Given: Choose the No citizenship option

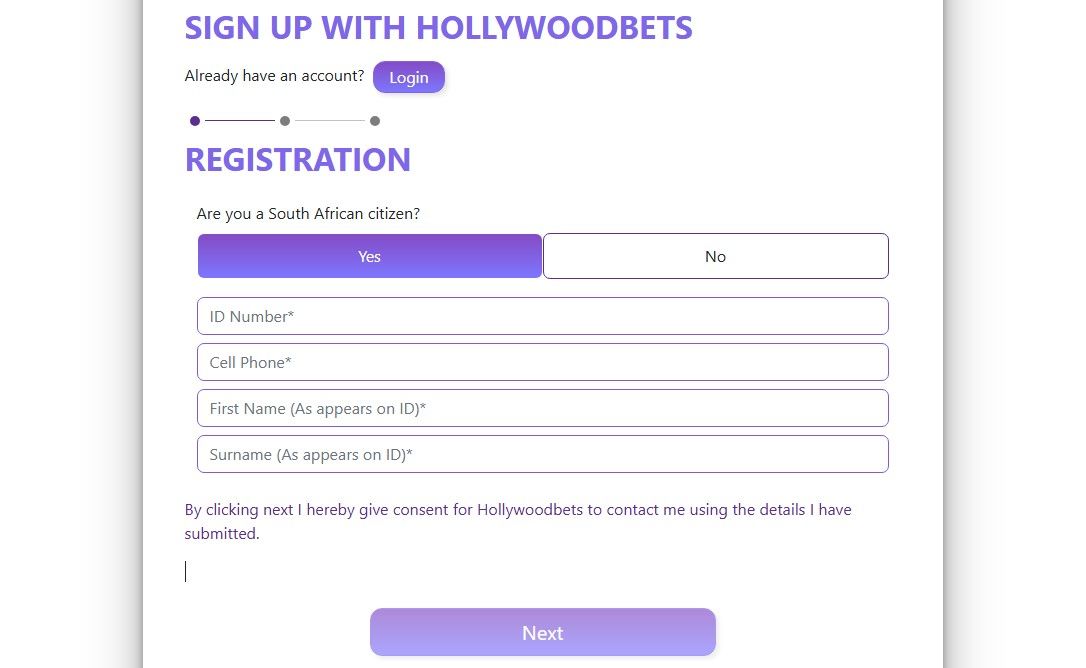Looking at the screenshot, I should (715, 256).
